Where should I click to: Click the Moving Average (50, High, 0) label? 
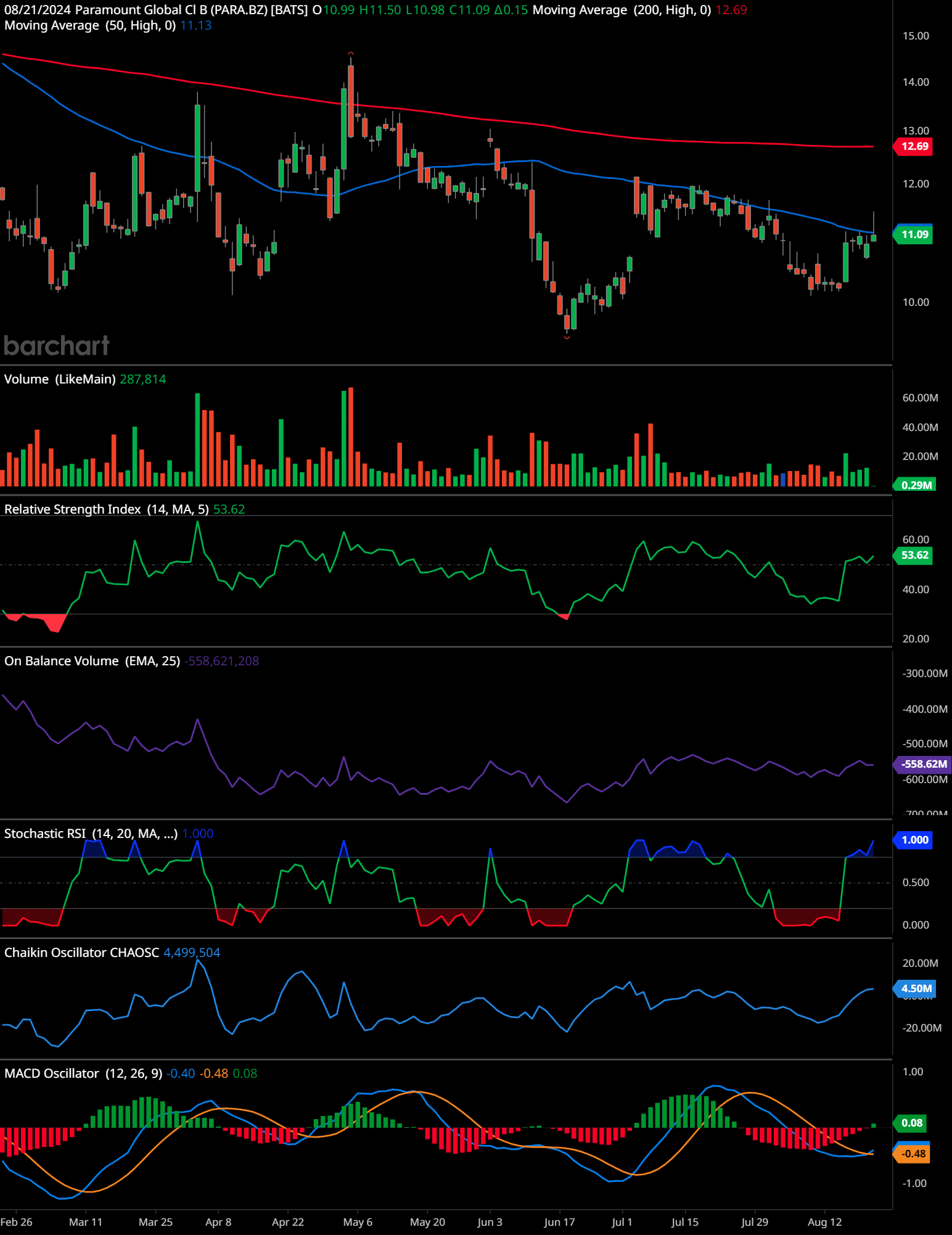click(90, 25)
